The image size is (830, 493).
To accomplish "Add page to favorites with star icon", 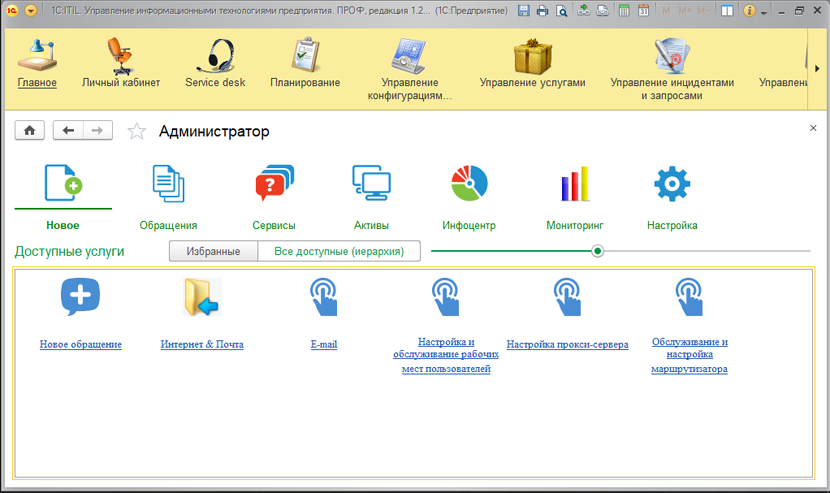I will 137,132.
